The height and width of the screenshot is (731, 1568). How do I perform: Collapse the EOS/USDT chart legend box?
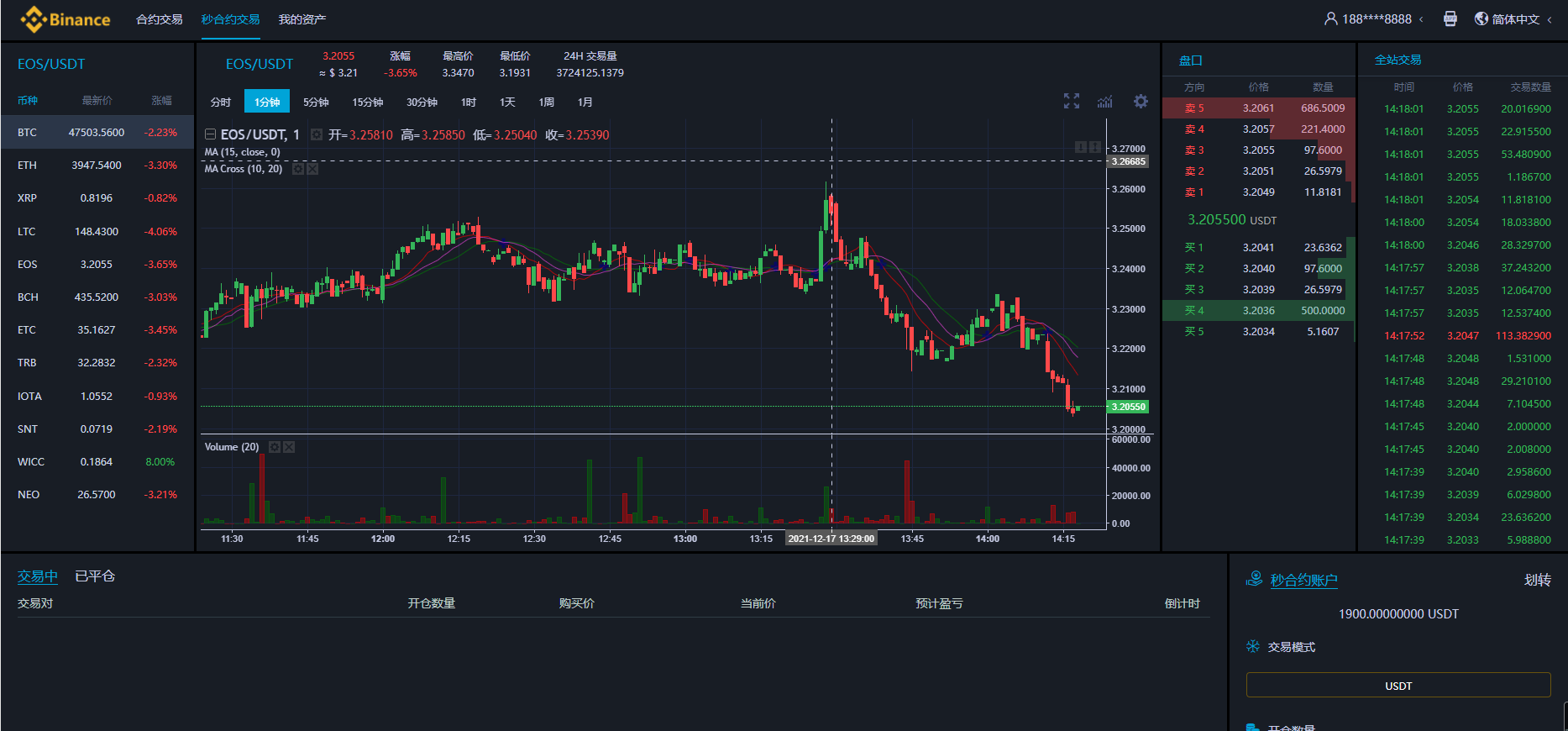[210, 134]
